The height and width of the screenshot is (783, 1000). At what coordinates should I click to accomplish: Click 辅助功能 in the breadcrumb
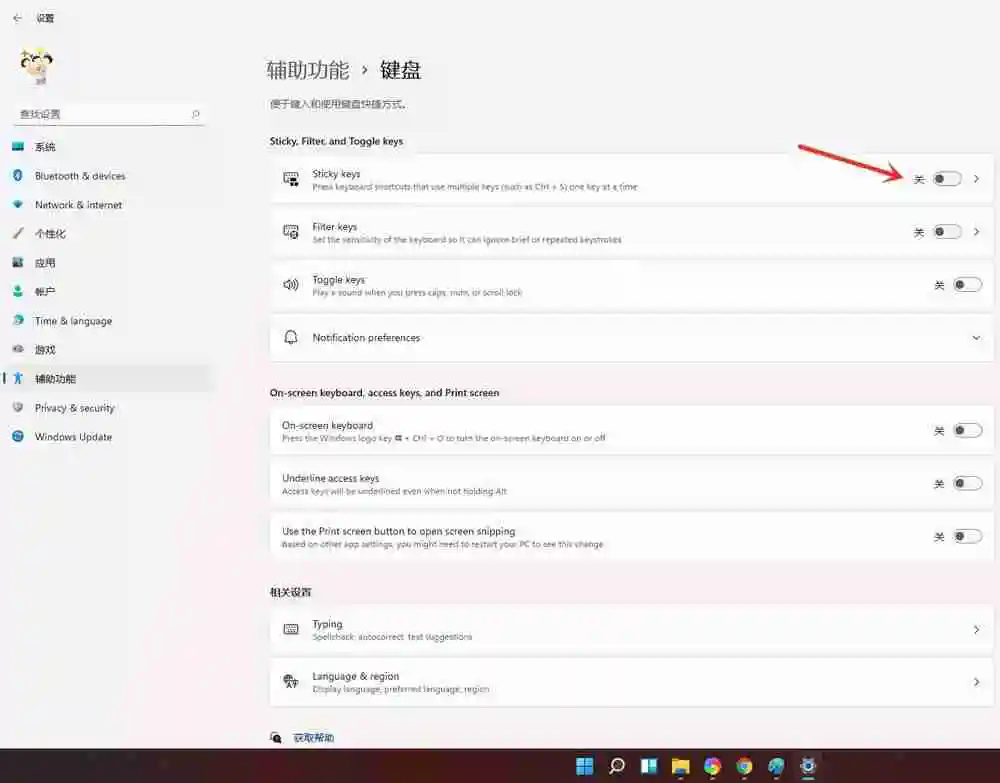[308, 70]
